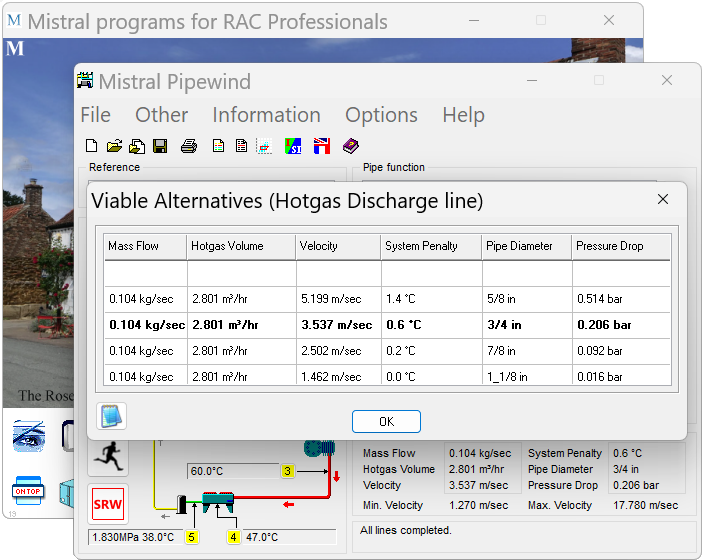This screenshot has height=560, width=702.
Task: Click the System Penalty column header
Action: [432, 246]
